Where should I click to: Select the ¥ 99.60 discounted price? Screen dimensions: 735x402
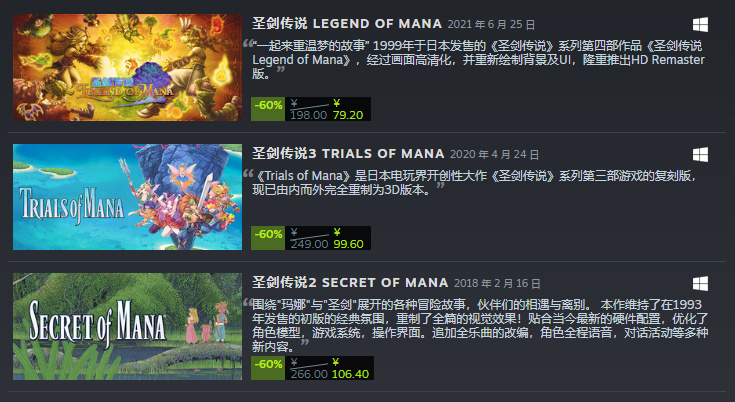(x=348, y=238)
